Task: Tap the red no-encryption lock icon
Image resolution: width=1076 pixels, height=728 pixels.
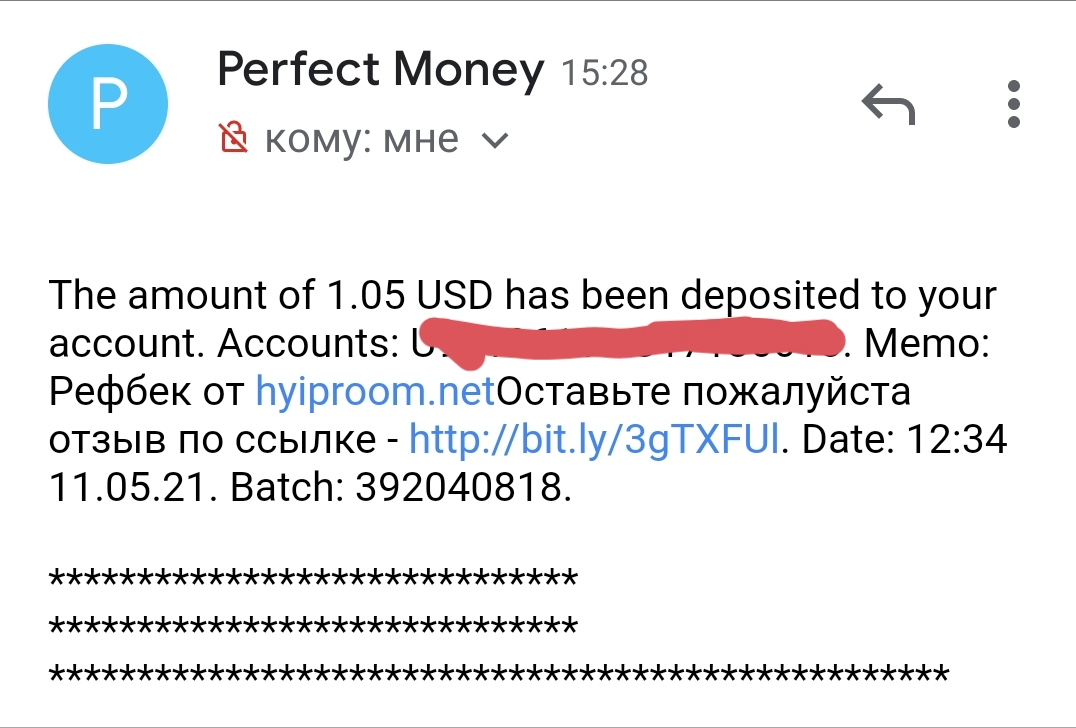Action: (x=233, y=138)
